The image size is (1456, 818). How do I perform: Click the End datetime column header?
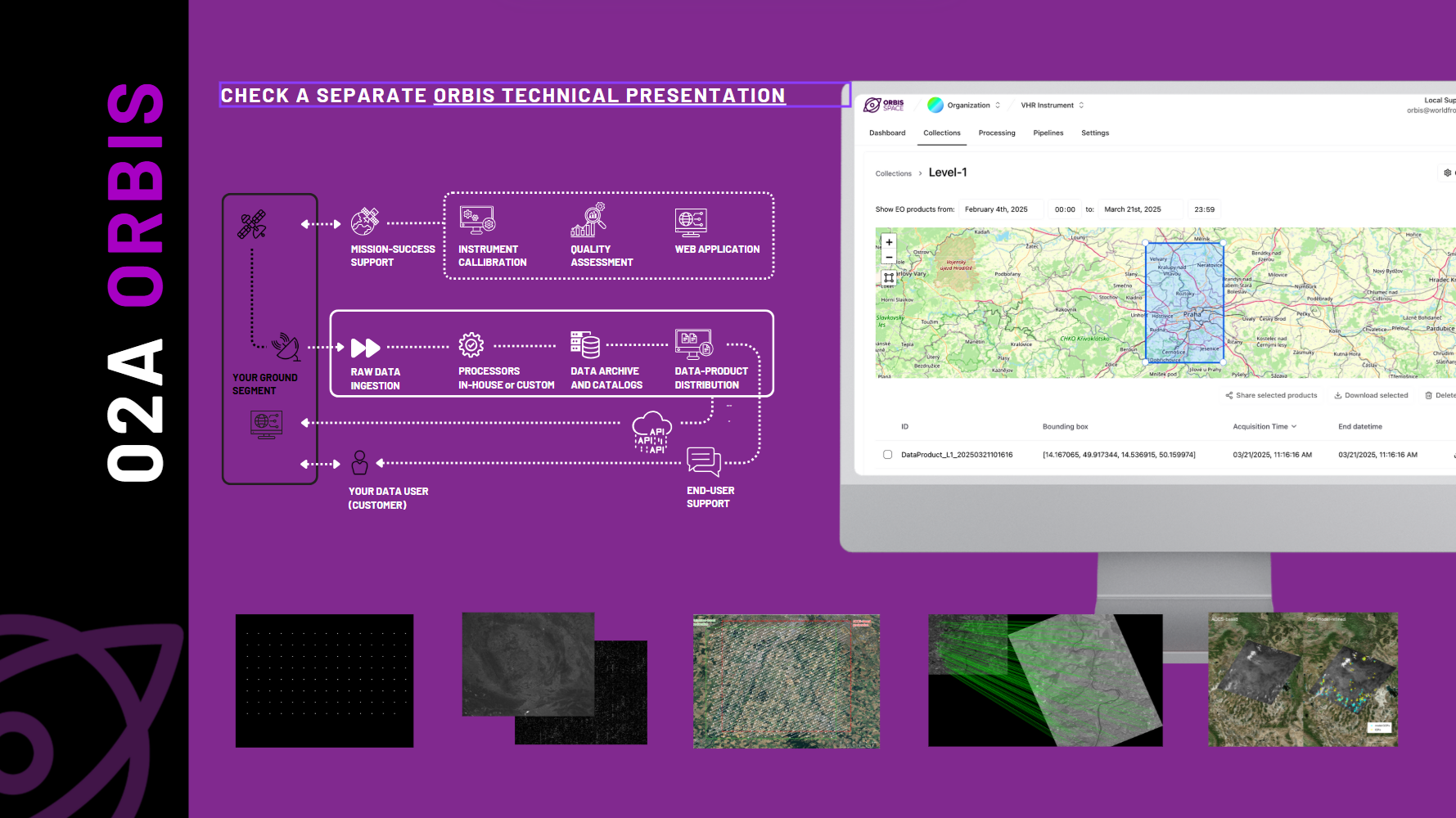coord(1360,426)
